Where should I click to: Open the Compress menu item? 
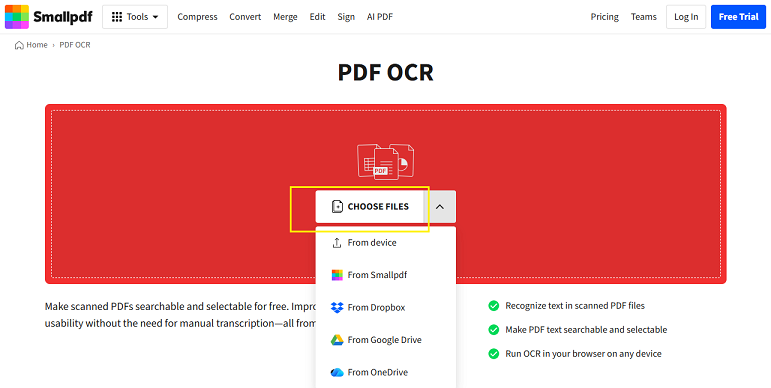197,17
